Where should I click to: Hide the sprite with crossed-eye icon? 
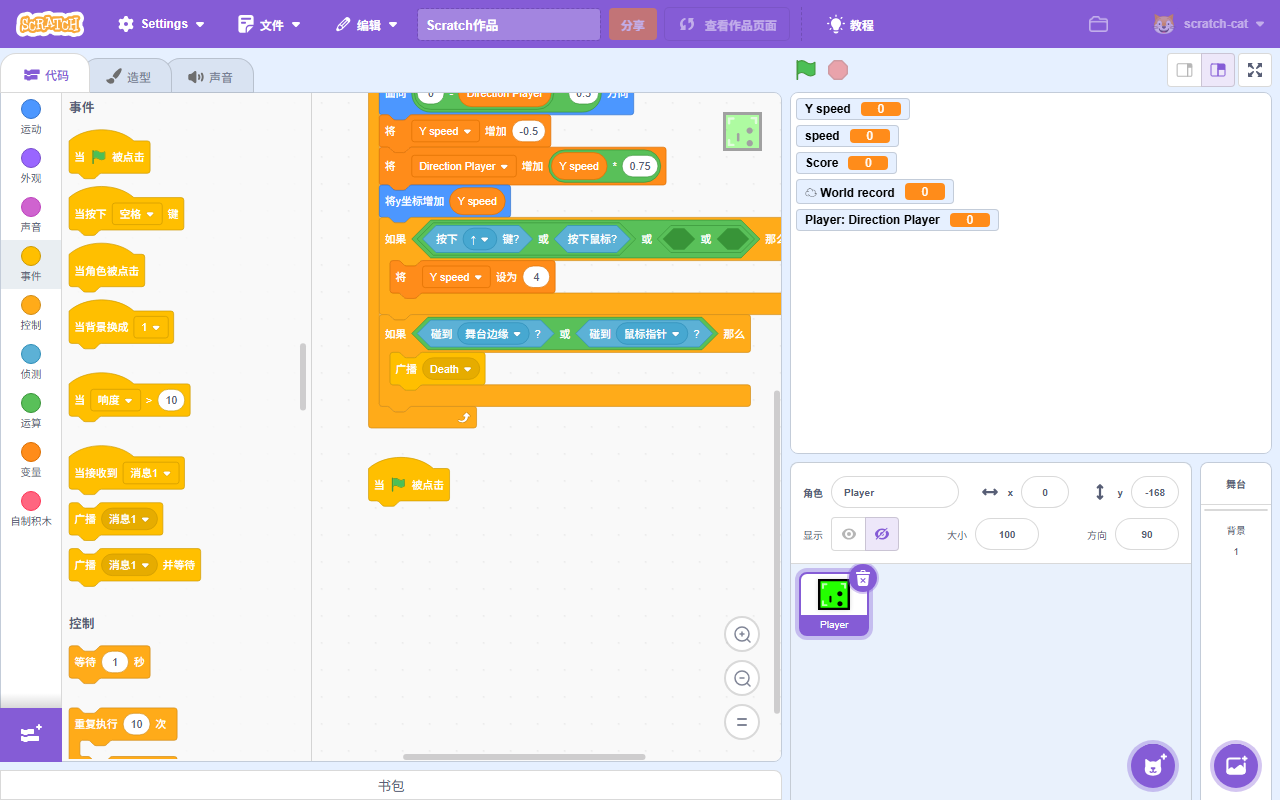click(x=881, y=534)
